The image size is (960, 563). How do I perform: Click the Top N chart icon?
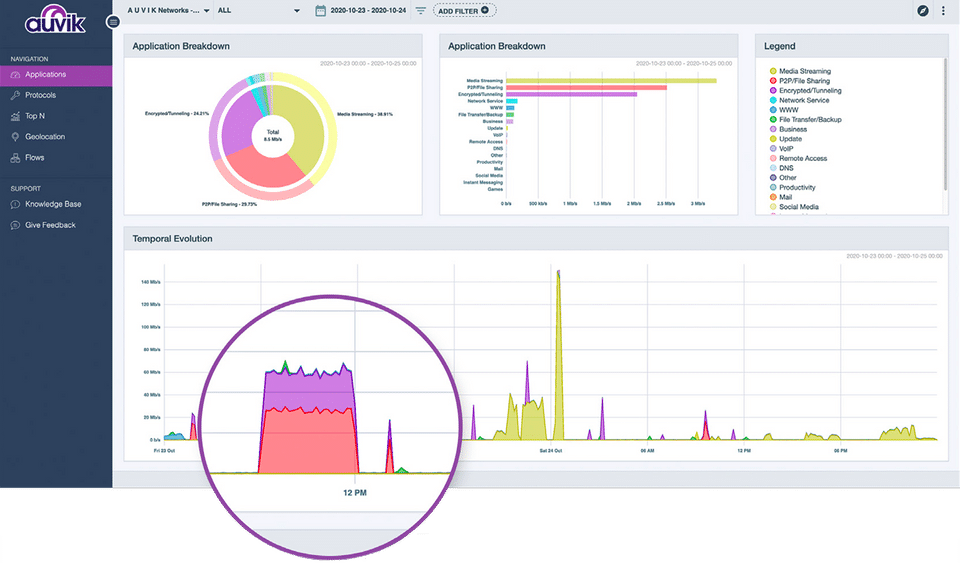16,116
